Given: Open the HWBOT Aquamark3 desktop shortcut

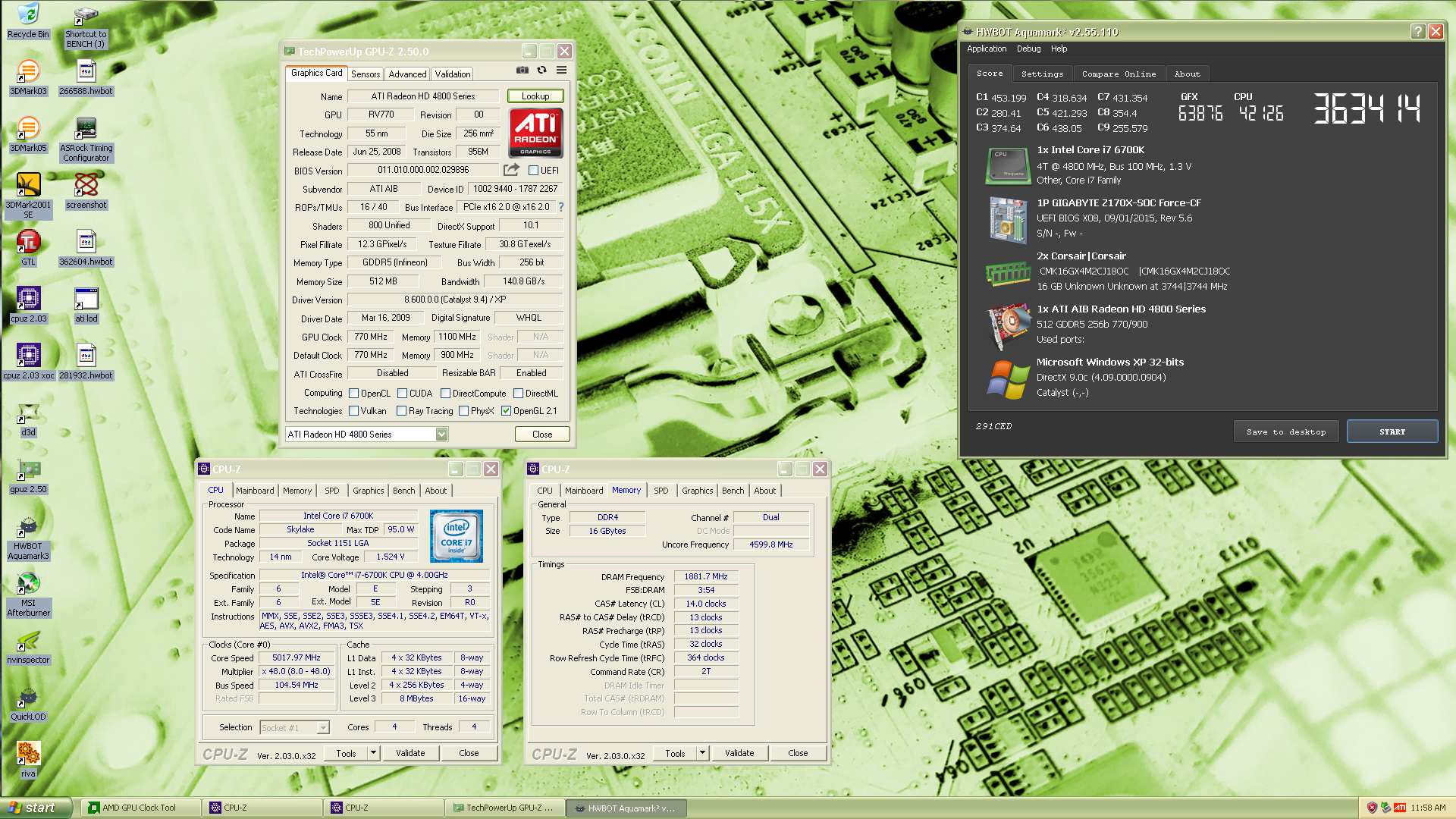Looking at the screenshot, I should coord(28,537).
